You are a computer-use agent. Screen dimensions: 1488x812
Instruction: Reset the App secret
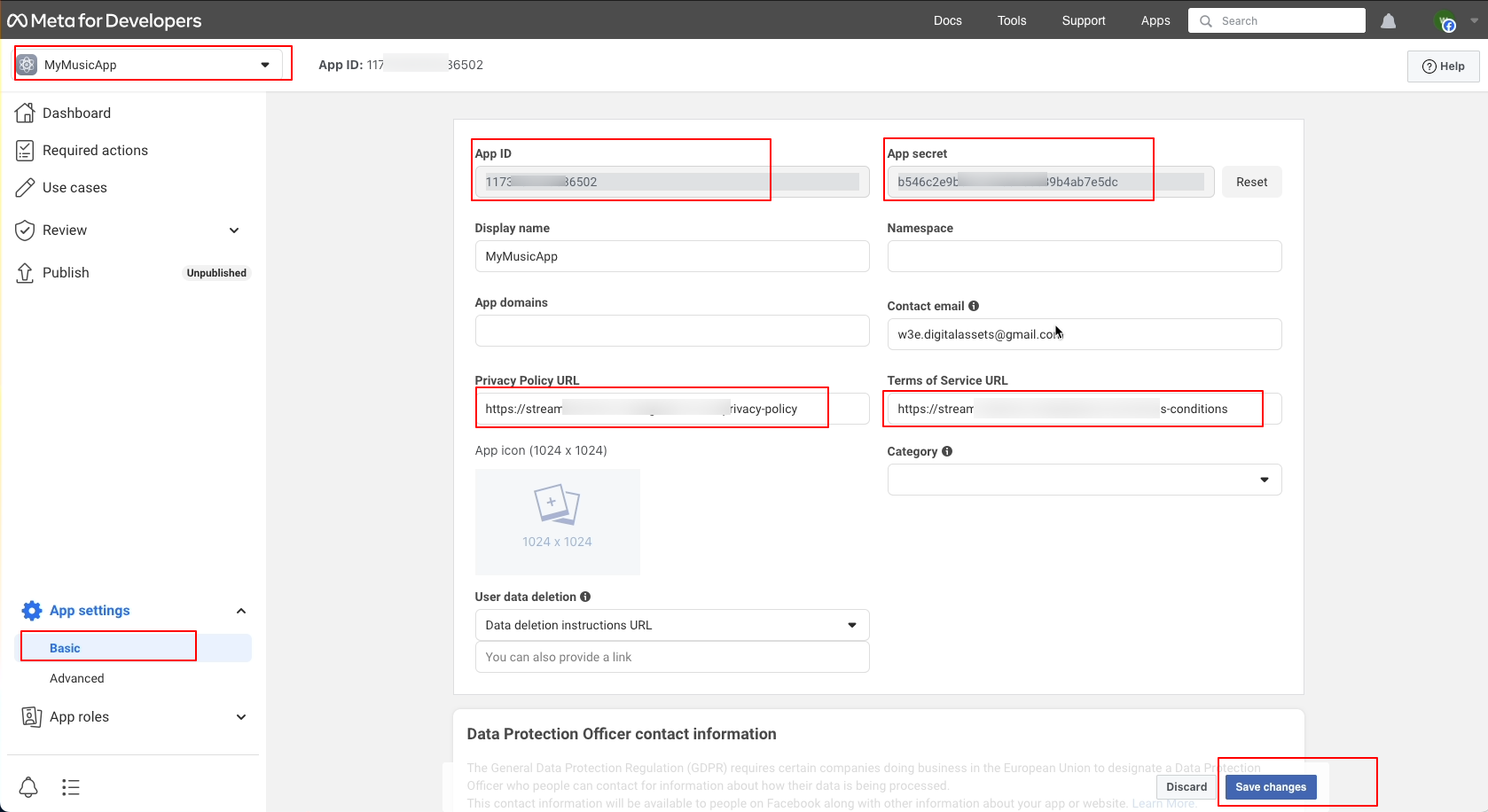pyautogui.click(x=1251, y=182)
